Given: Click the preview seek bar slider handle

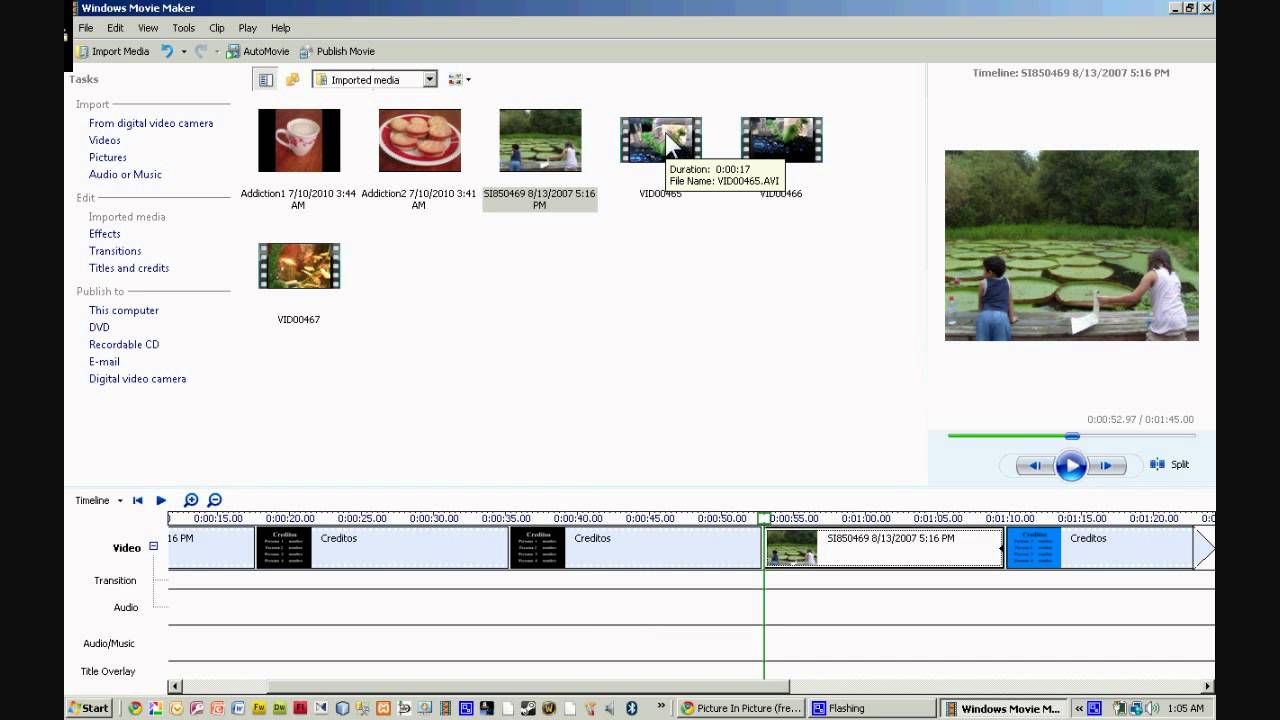Looking at the screenshot, I should pyautogui.click(x=1072, y=436).
